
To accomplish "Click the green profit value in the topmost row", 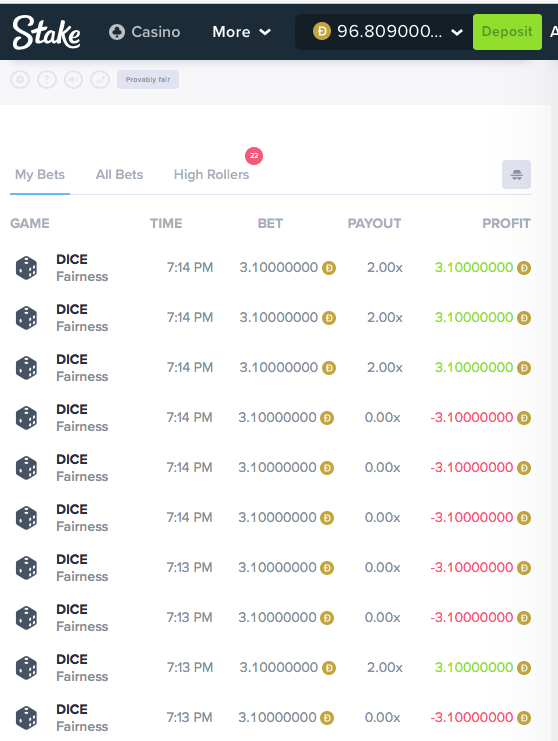I will pyautogui.click(x=474, y=267).
